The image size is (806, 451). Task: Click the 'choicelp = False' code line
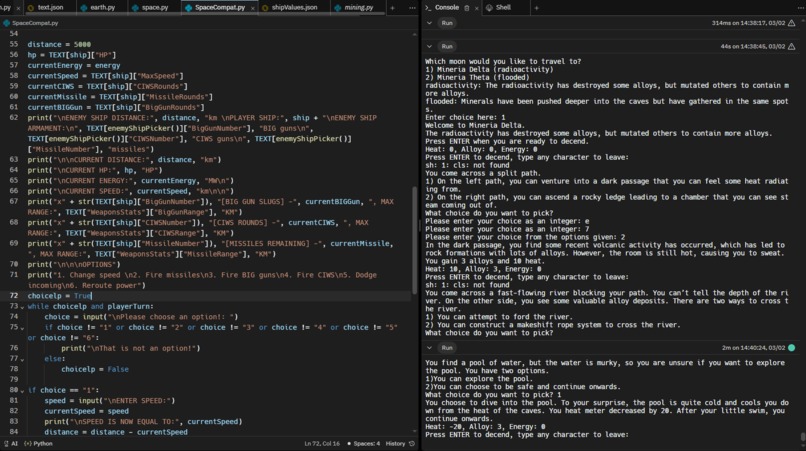(95, 369)
